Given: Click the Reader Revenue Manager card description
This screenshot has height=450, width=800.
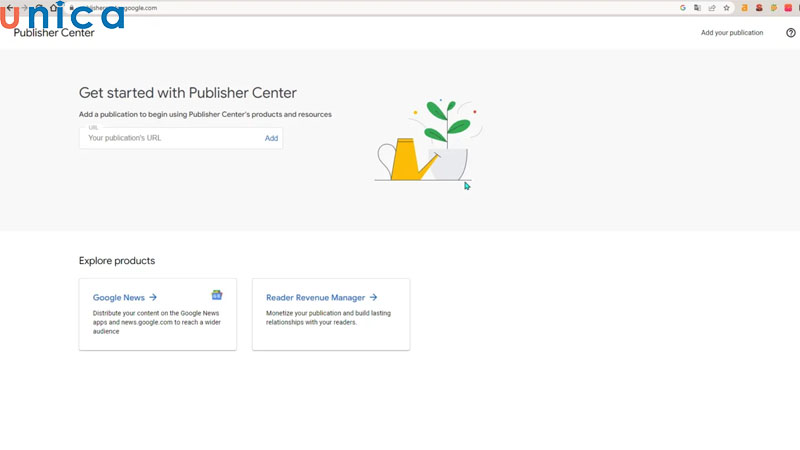Looking at the screenshot, I should pos(328,317).
